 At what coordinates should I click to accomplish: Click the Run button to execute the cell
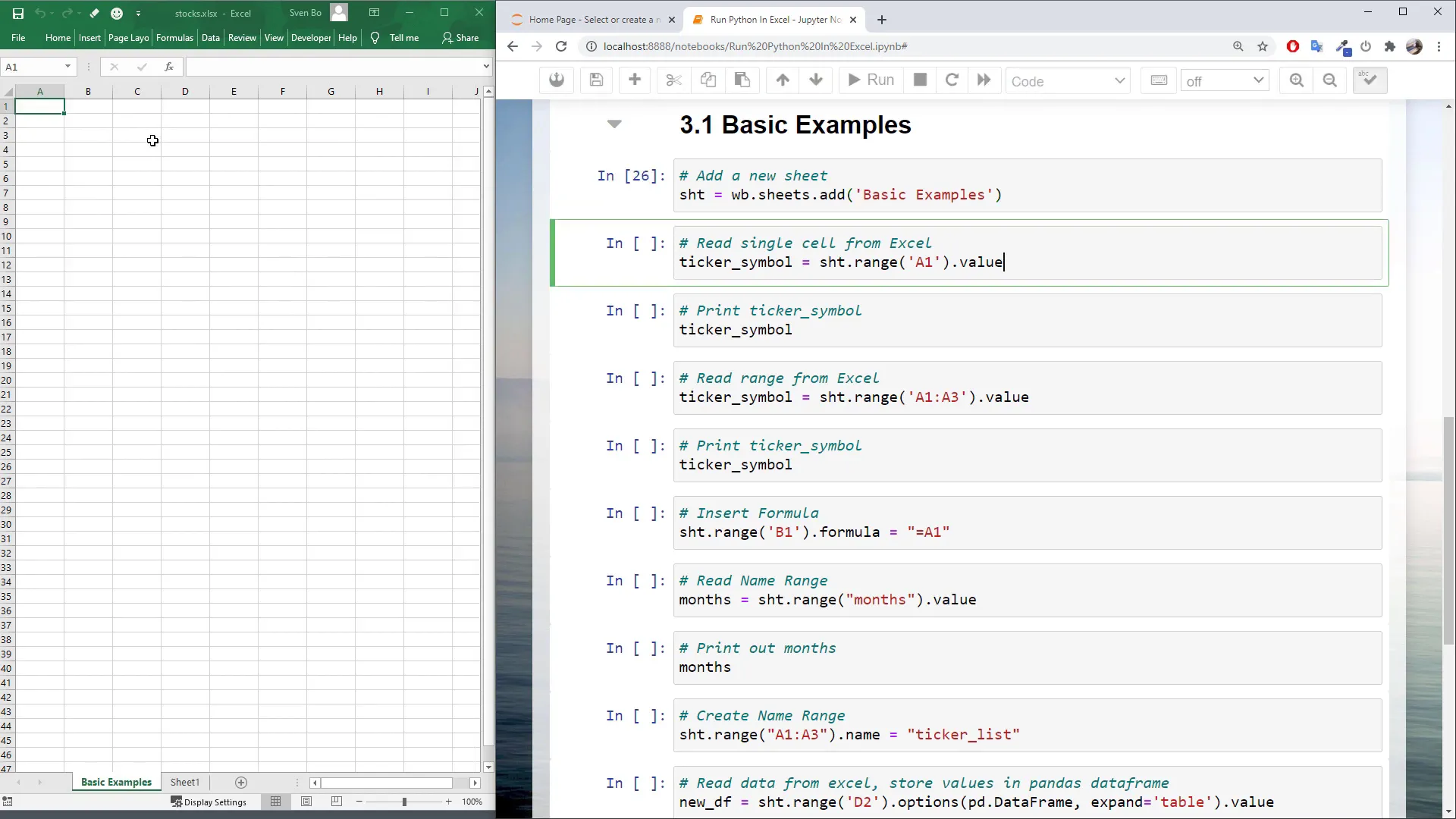tap(870, 80)
